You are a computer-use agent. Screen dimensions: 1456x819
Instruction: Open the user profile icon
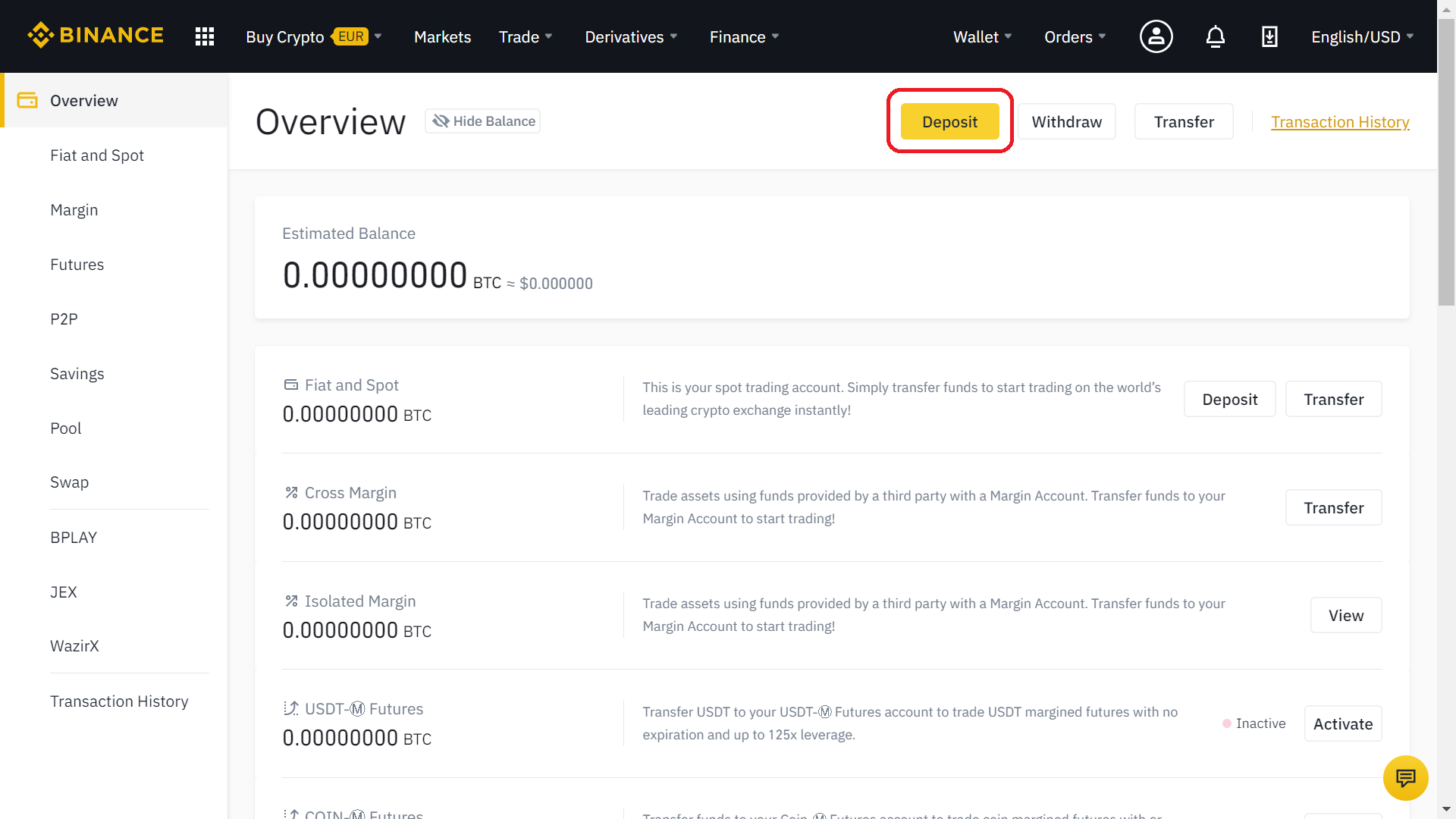tap(1156, 36)
